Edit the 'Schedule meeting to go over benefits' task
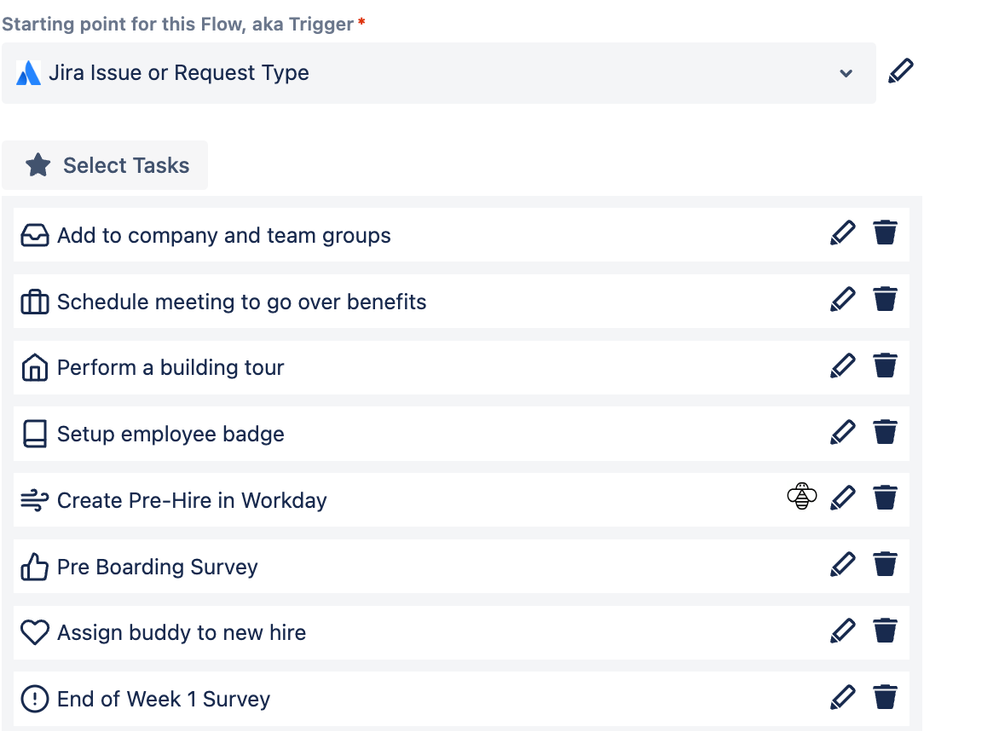This screenshot has height=731, width=999. 843,299
